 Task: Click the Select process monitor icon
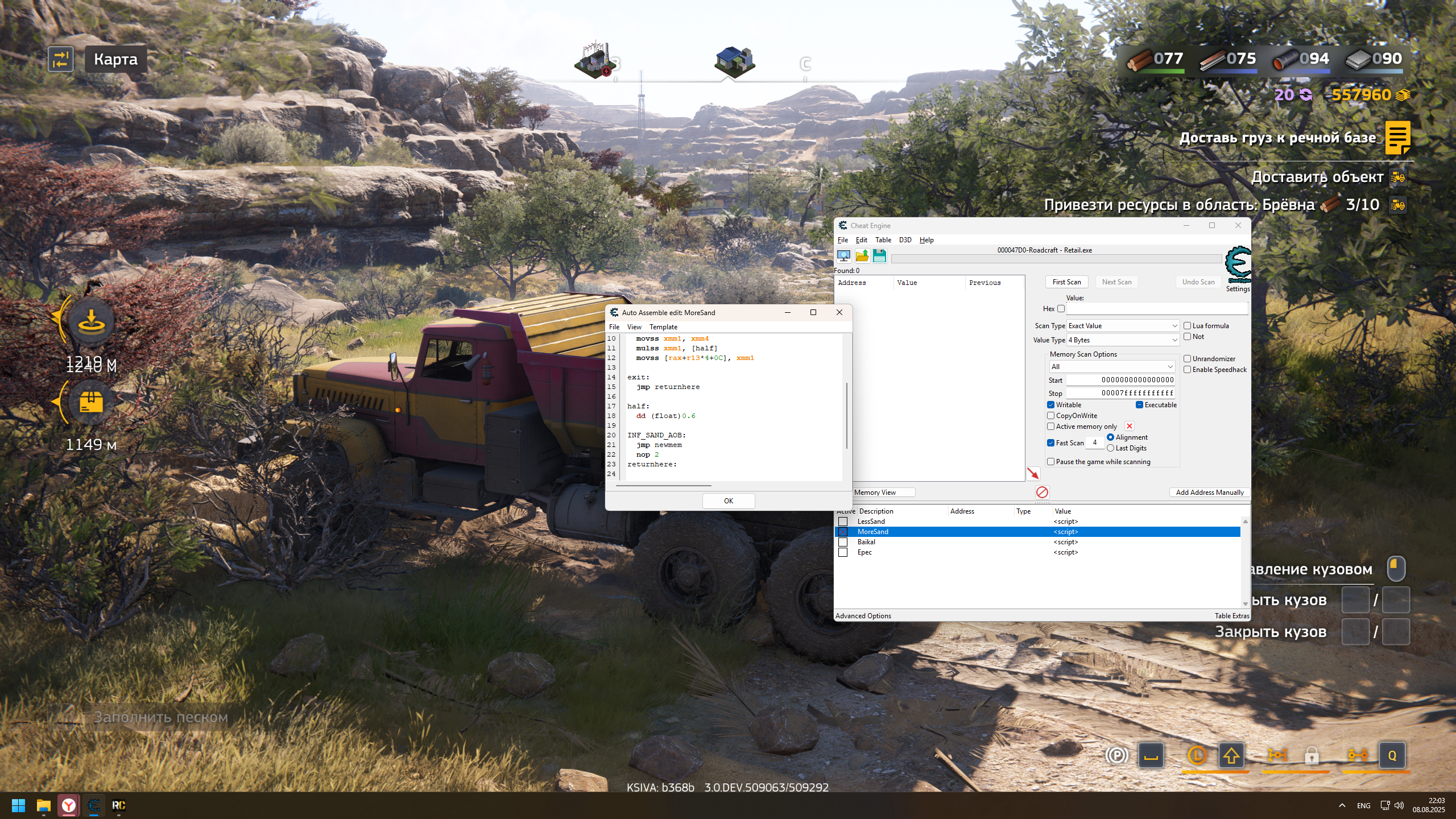pyautogui.click(x=843, y=256)
